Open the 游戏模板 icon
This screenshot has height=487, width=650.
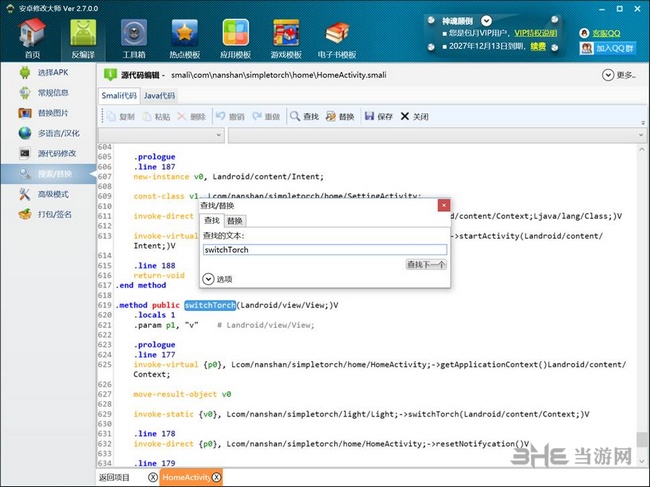pos(286,39)
